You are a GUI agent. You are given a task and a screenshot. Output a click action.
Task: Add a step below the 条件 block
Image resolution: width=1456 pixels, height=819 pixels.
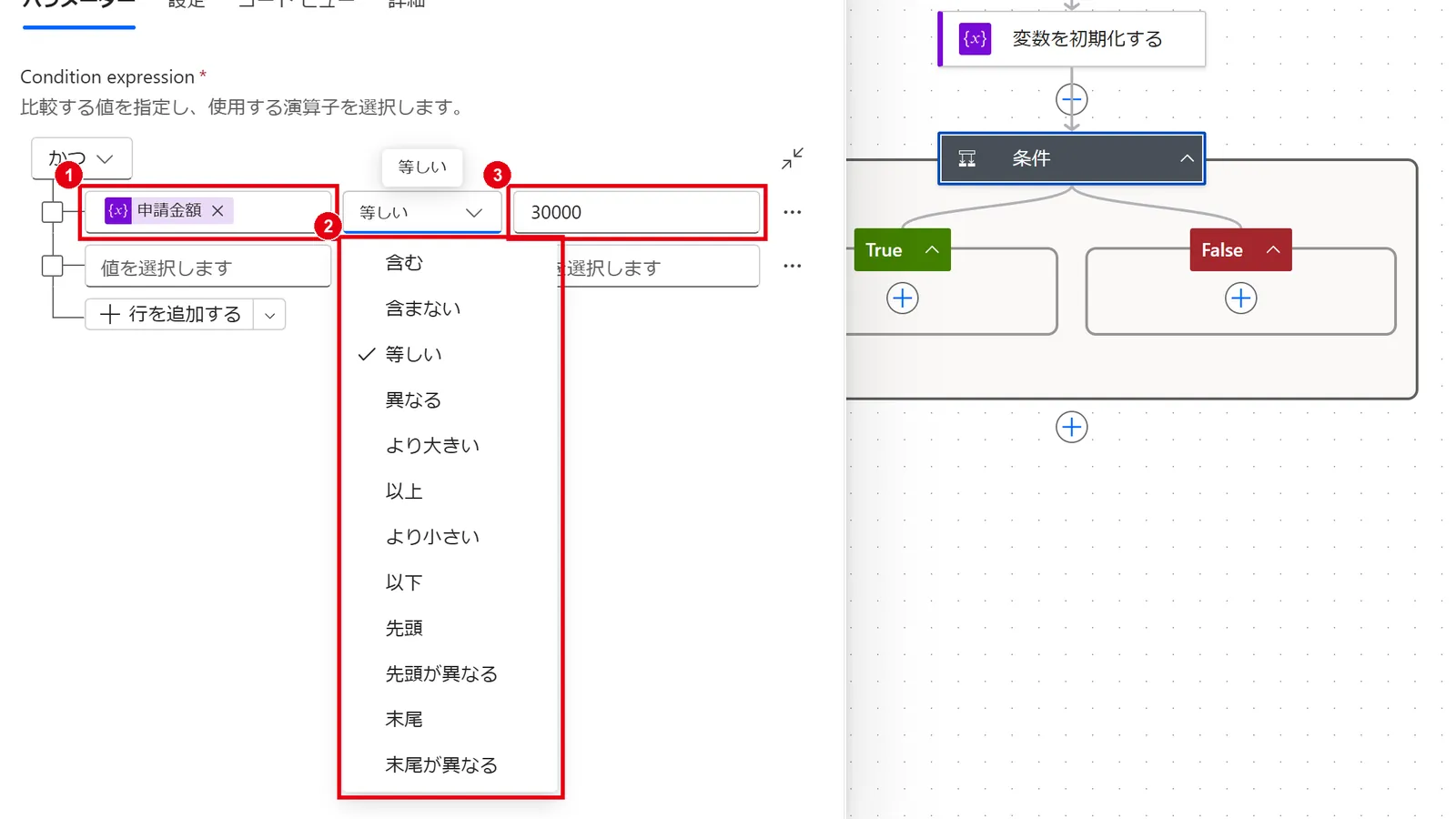pos(1072,427)
